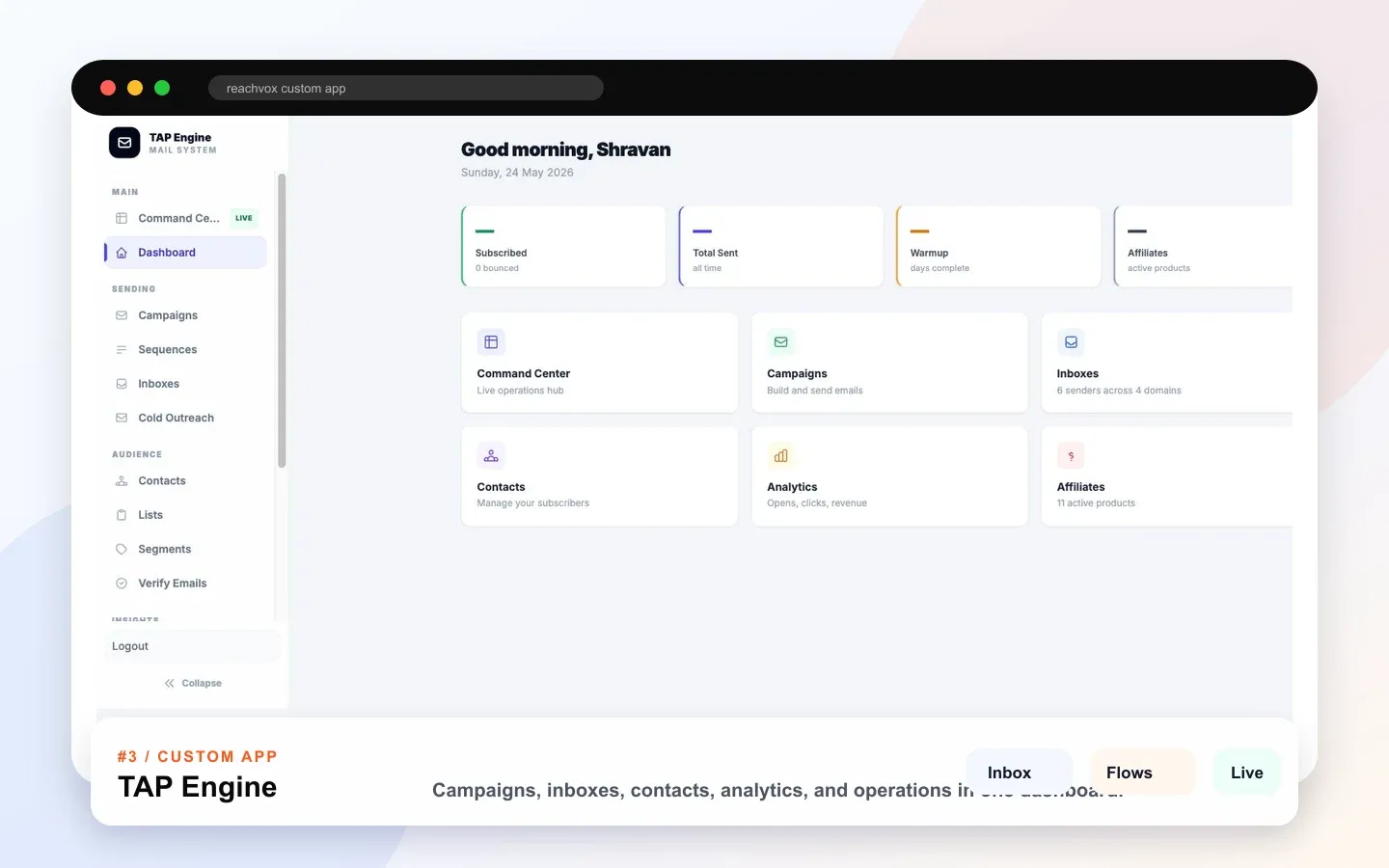Go to Segments in the sidebar
The image size is (1389, 868).
185,550
